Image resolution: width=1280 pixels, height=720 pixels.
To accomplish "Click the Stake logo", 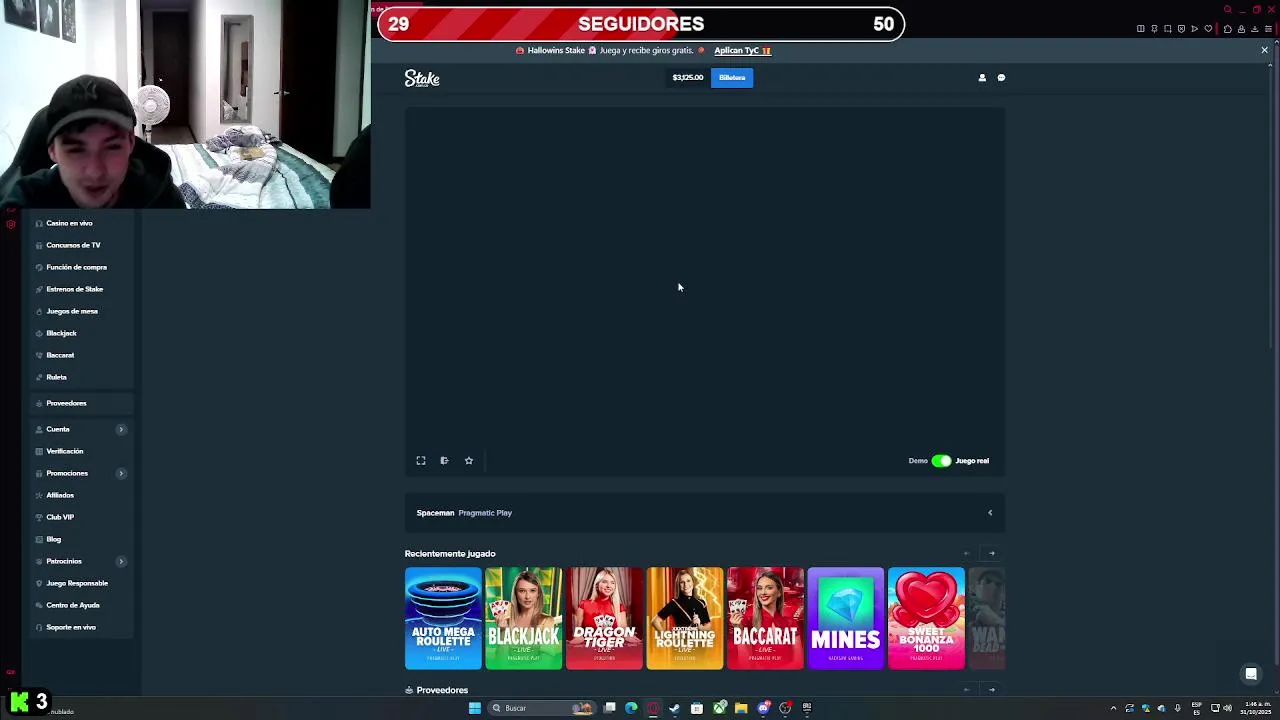I will coord(422,78).
